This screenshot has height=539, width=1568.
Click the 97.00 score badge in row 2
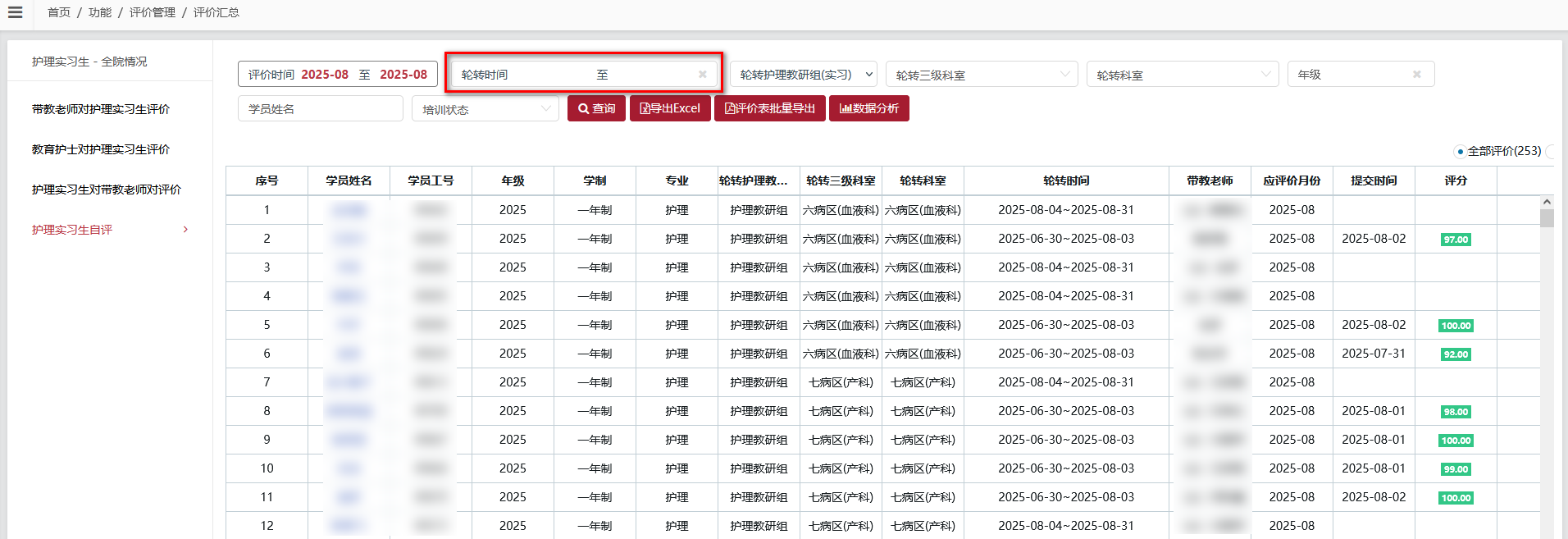click(1456, 240)
